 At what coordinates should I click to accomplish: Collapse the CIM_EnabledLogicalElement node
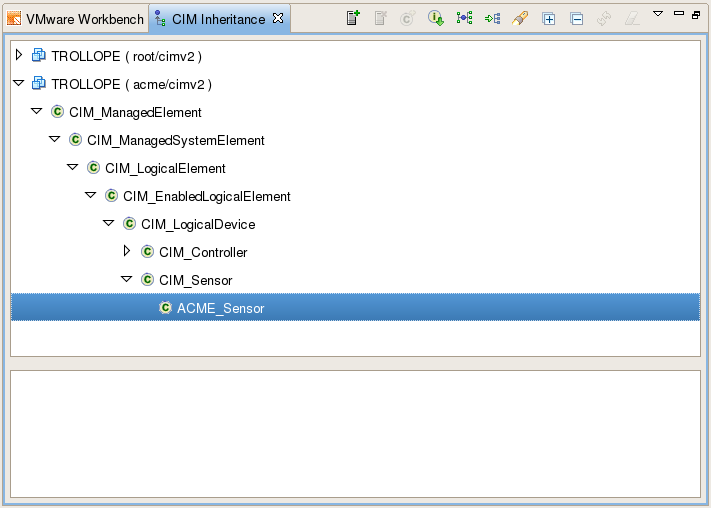click(x=91, y=195)
